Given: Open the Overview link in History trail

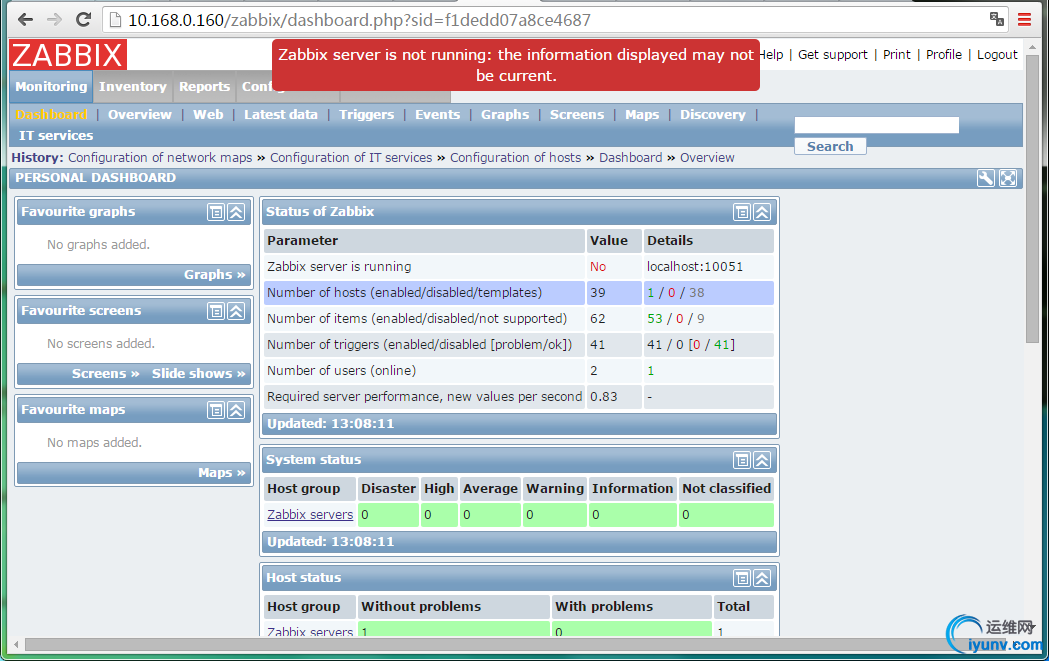Looking at the screenshot, I should [707, 158].
